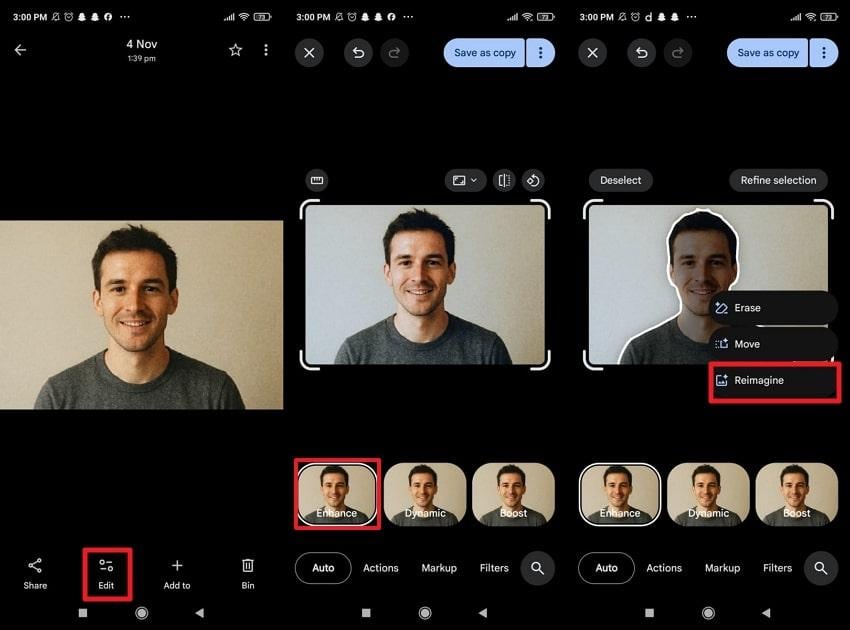Select the Move tool
The width and height of the screenshot is (850, 630).
[745, 344]
